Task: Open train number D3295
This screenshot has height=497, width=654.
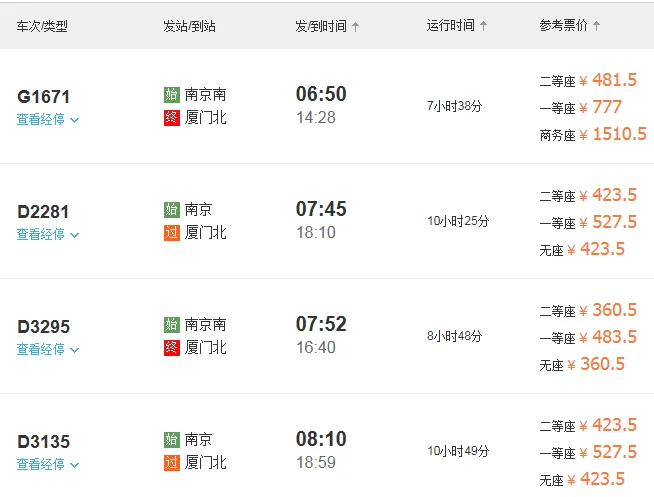Action: (44, 327)
